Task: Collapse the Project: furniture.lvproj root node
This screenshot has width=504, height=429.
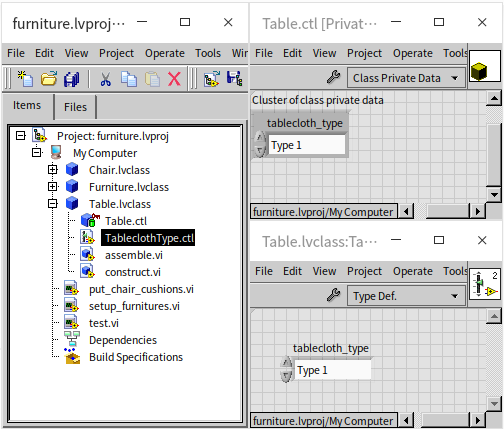Action: click(21, 135)
